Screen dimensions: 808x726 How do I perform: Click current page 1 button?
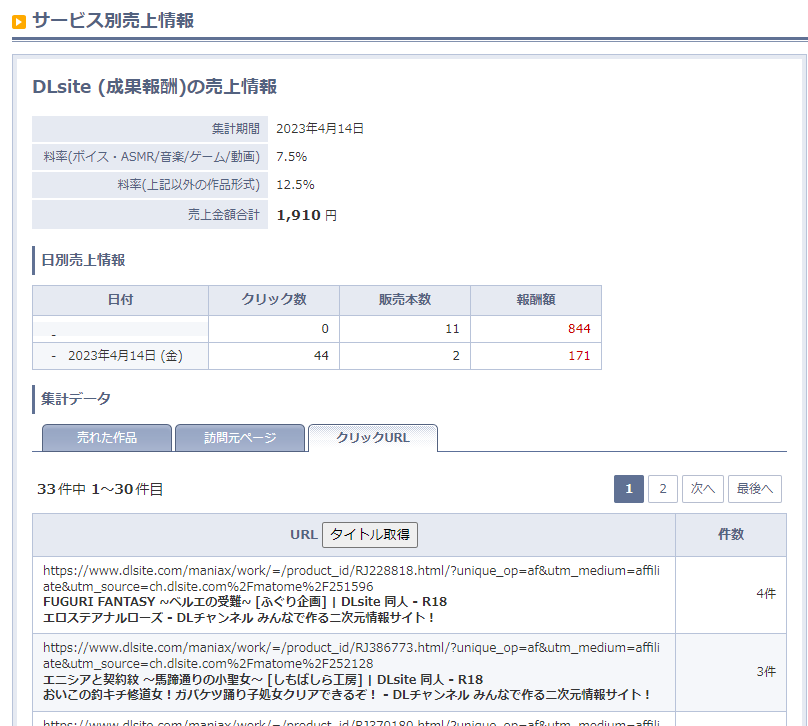629,488
